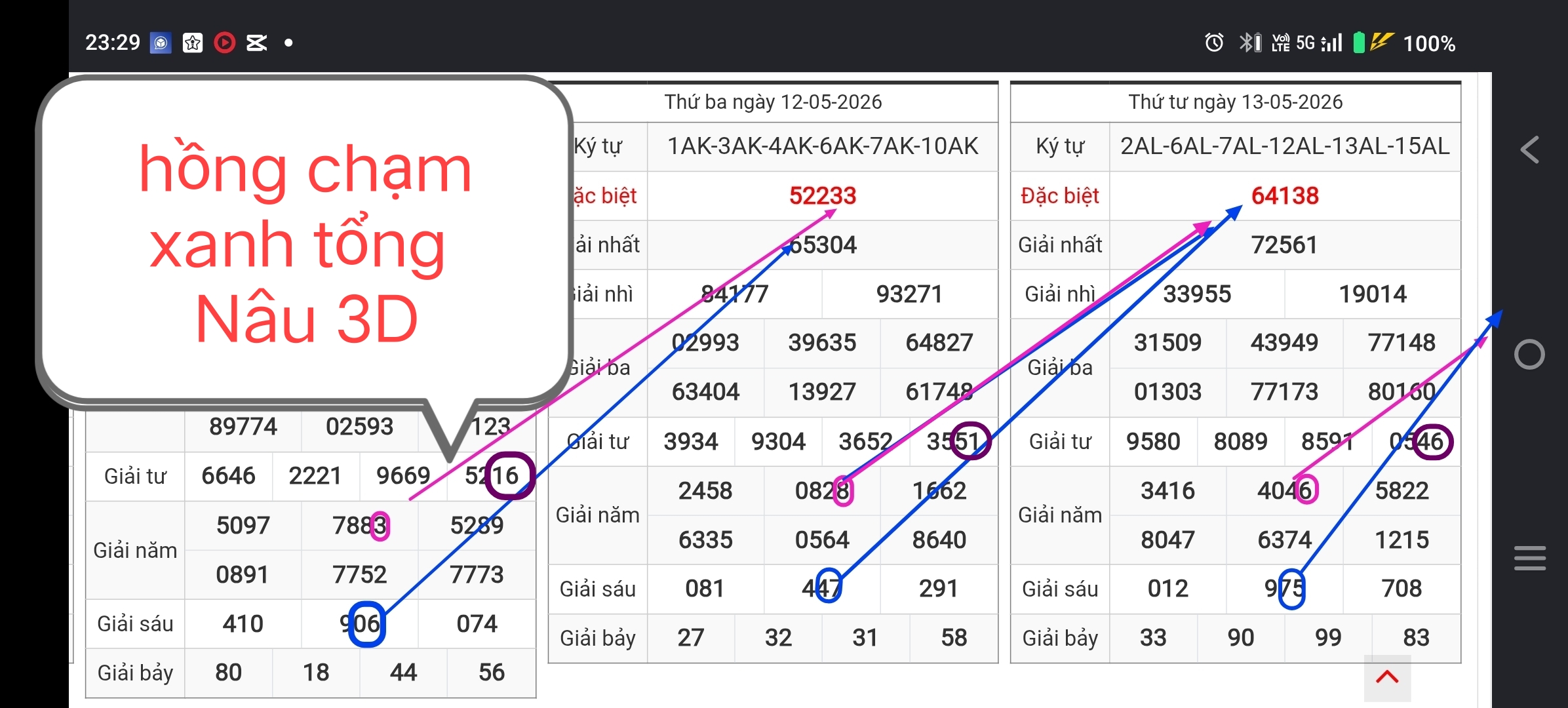Select sixth prize number 410

point(243,623)
